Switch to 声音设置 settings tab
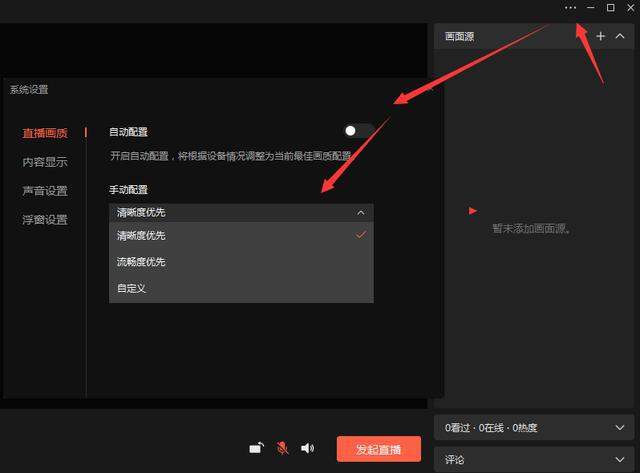The height and width of the screenshot is (473, 640). (45, 191)
